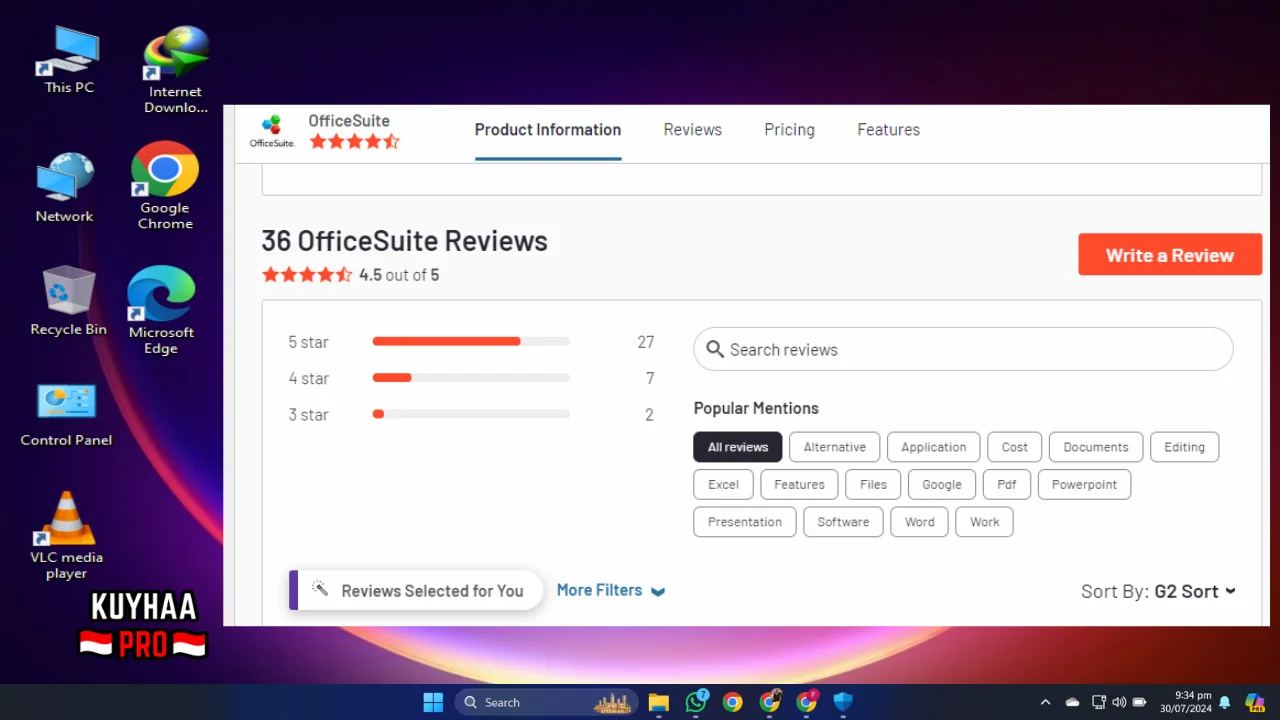Open Control Panel desktop icon
The width and height of the screenshot is (1280, 720).
click(x=66, y=414)
